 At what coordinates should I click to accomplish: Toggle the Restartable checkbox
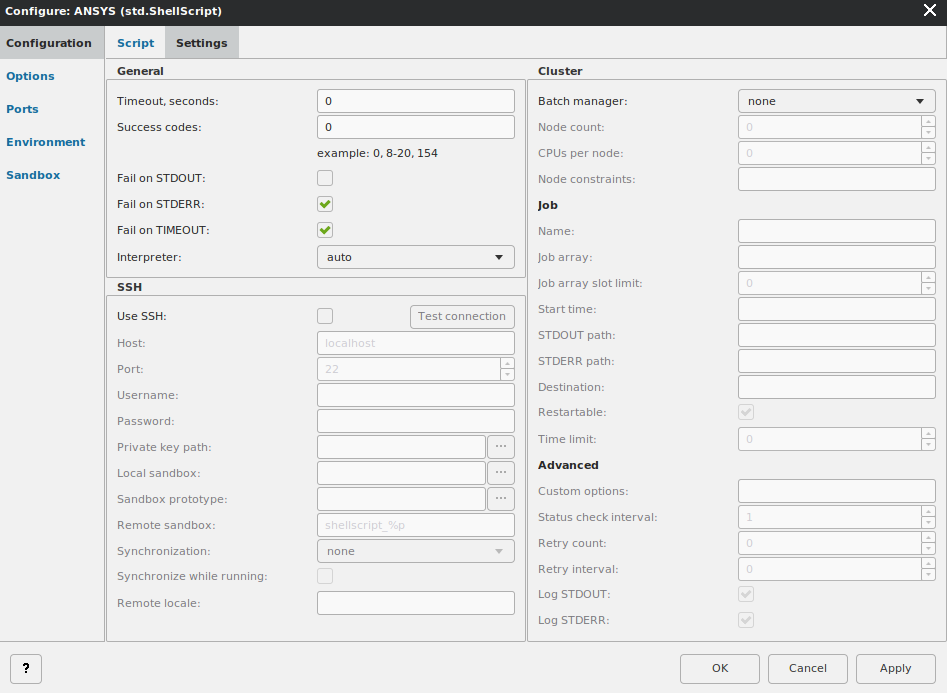(746, 412)
